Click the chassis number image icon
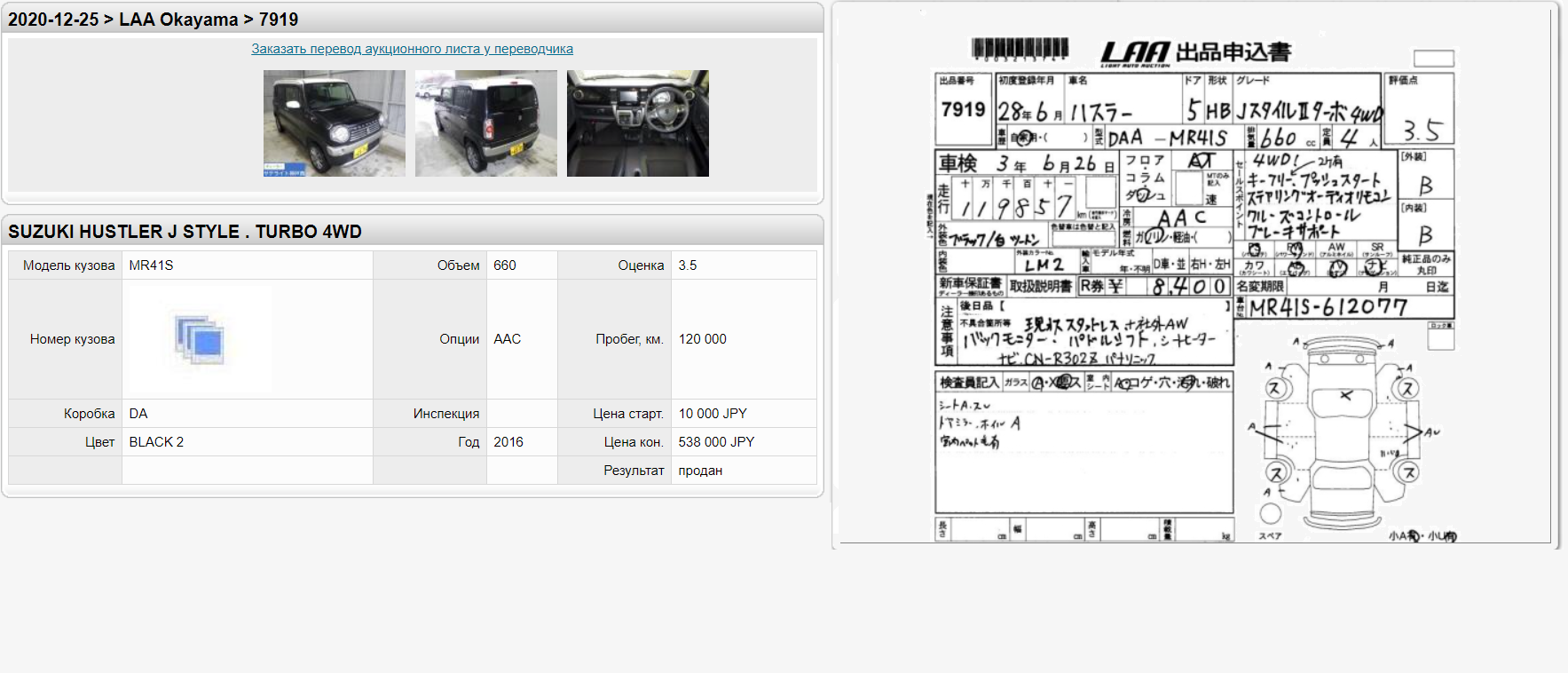Viewport: 1568px width, 673px height. [201, 339]
